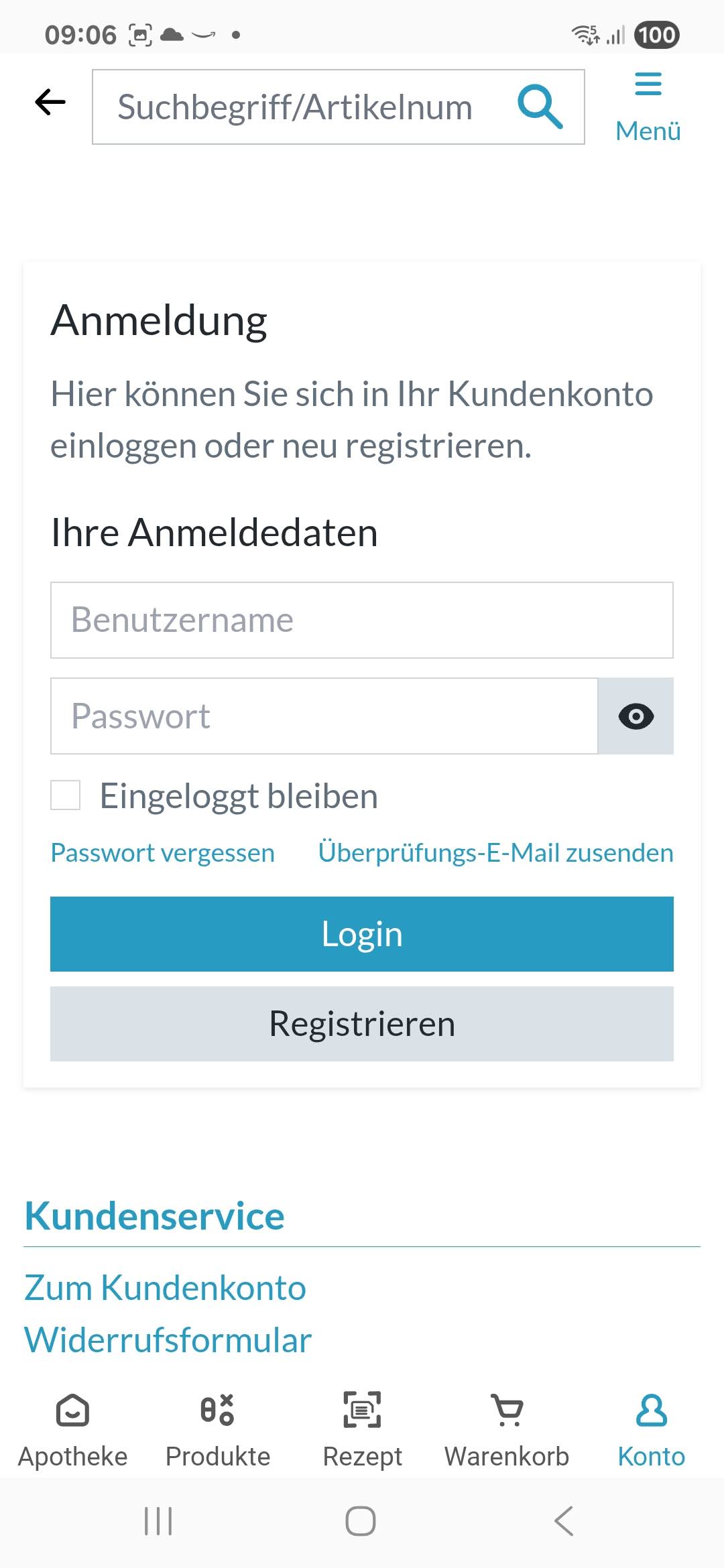Switch to the Apotheke tab
Viewport: 724px width, 1568px height.
(72, 1429)
